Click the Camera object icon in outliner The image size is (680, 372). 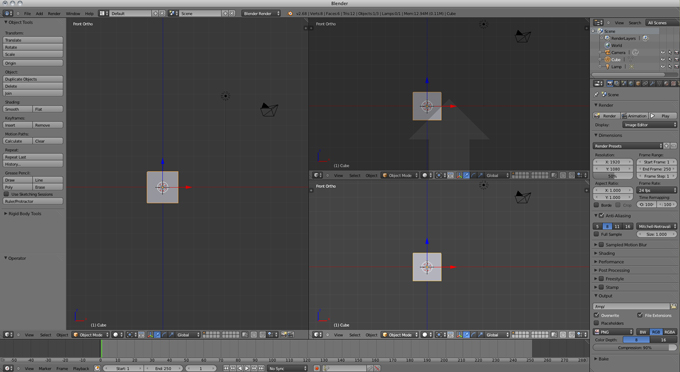click(x=608, y=52)
